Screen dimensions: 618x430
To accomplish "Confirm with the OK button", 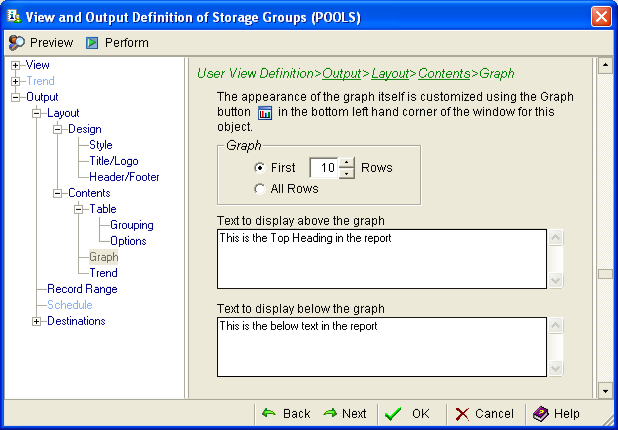I will 408,413.
